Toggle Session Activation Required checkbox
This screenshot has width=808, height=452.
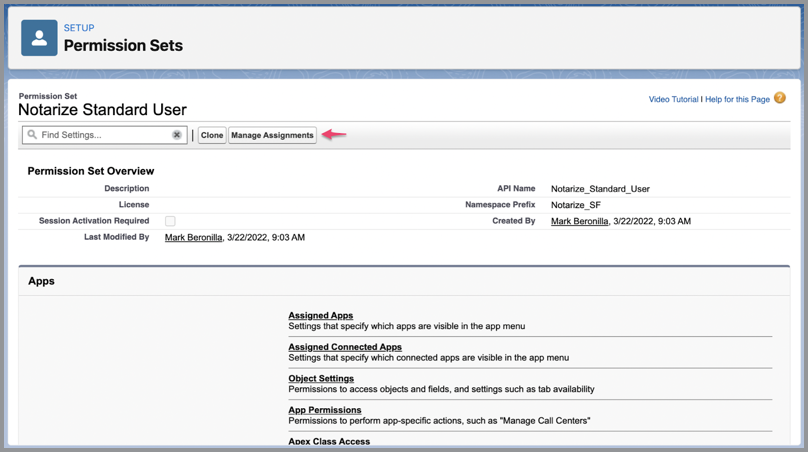(170, 221)
